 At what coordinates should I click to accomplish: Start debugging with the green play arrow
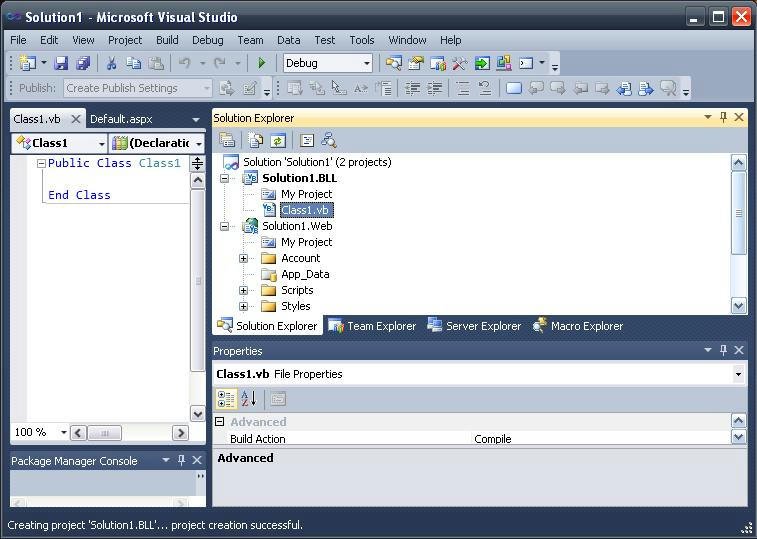262,63
